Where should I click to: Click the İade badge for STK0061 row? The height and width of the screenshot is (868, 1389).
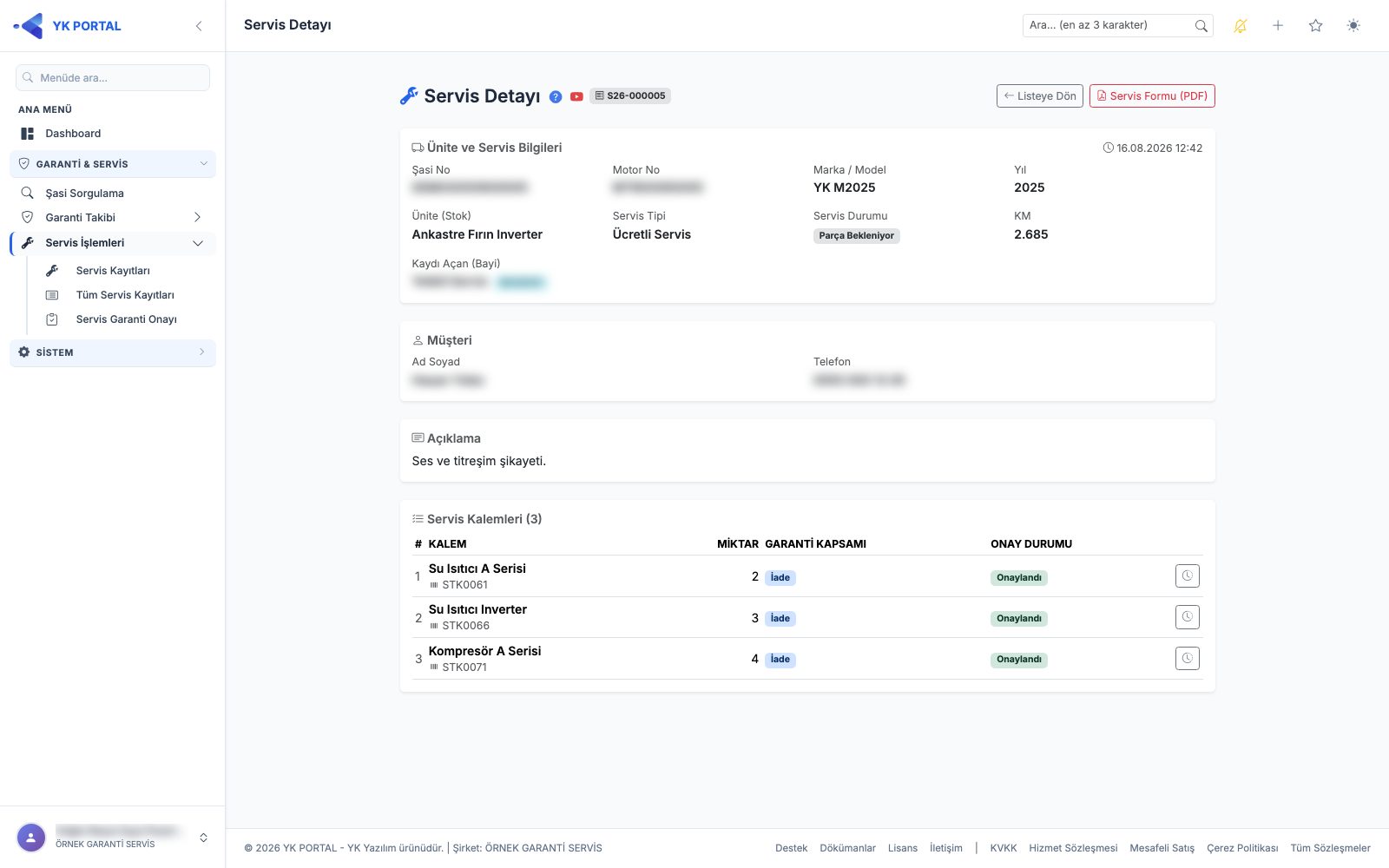[x=780, y=577]
